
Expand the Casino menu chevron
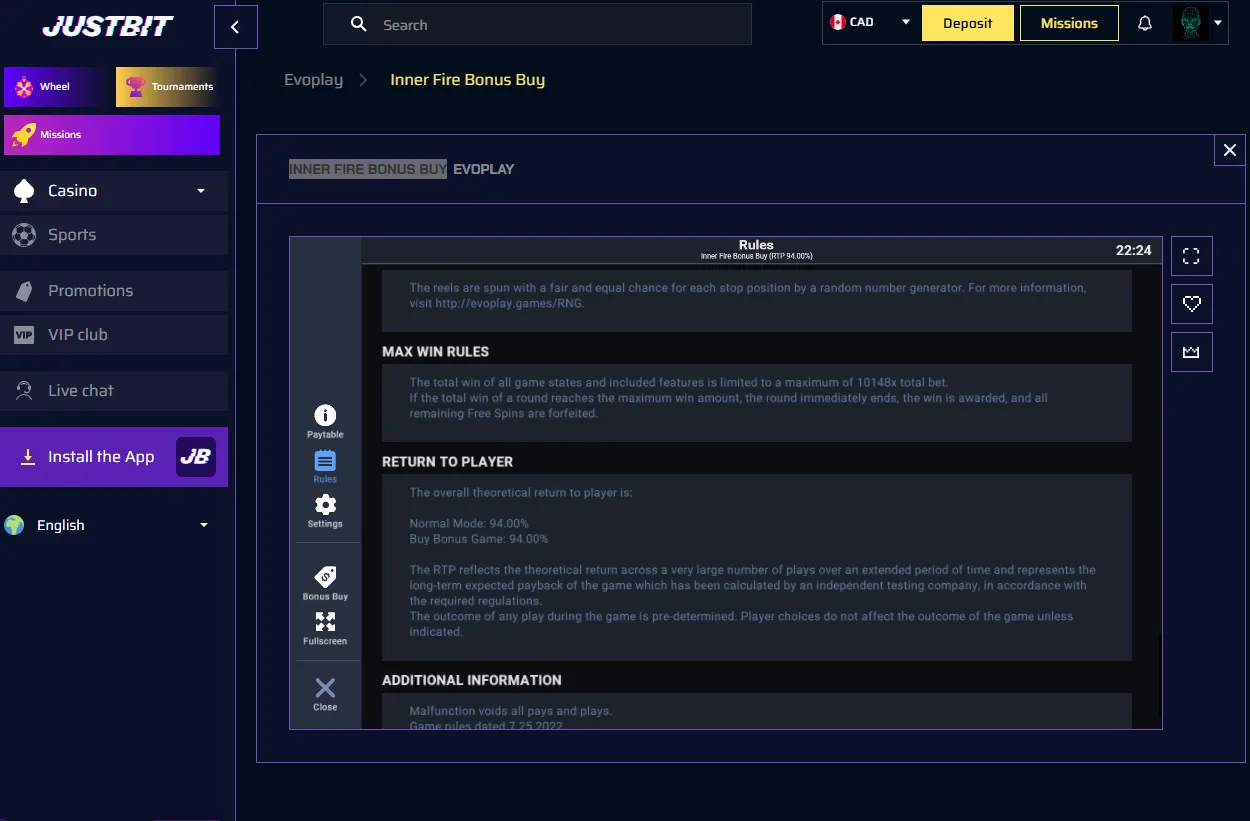pos(201,191)
